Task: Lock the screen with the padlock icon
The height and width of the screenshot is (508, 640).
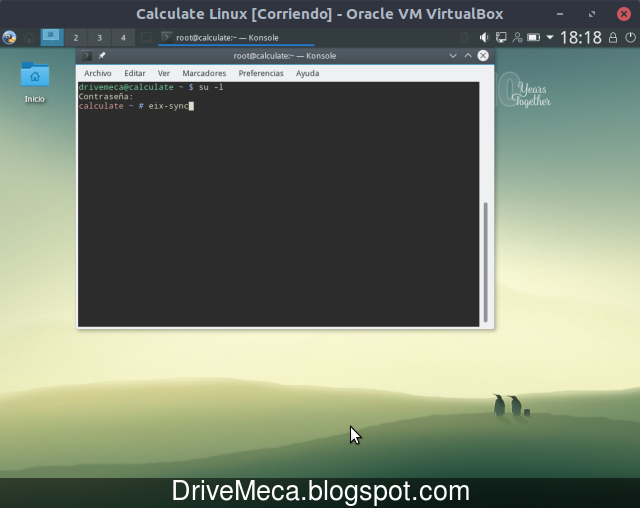Action: (x=613, y=38)
